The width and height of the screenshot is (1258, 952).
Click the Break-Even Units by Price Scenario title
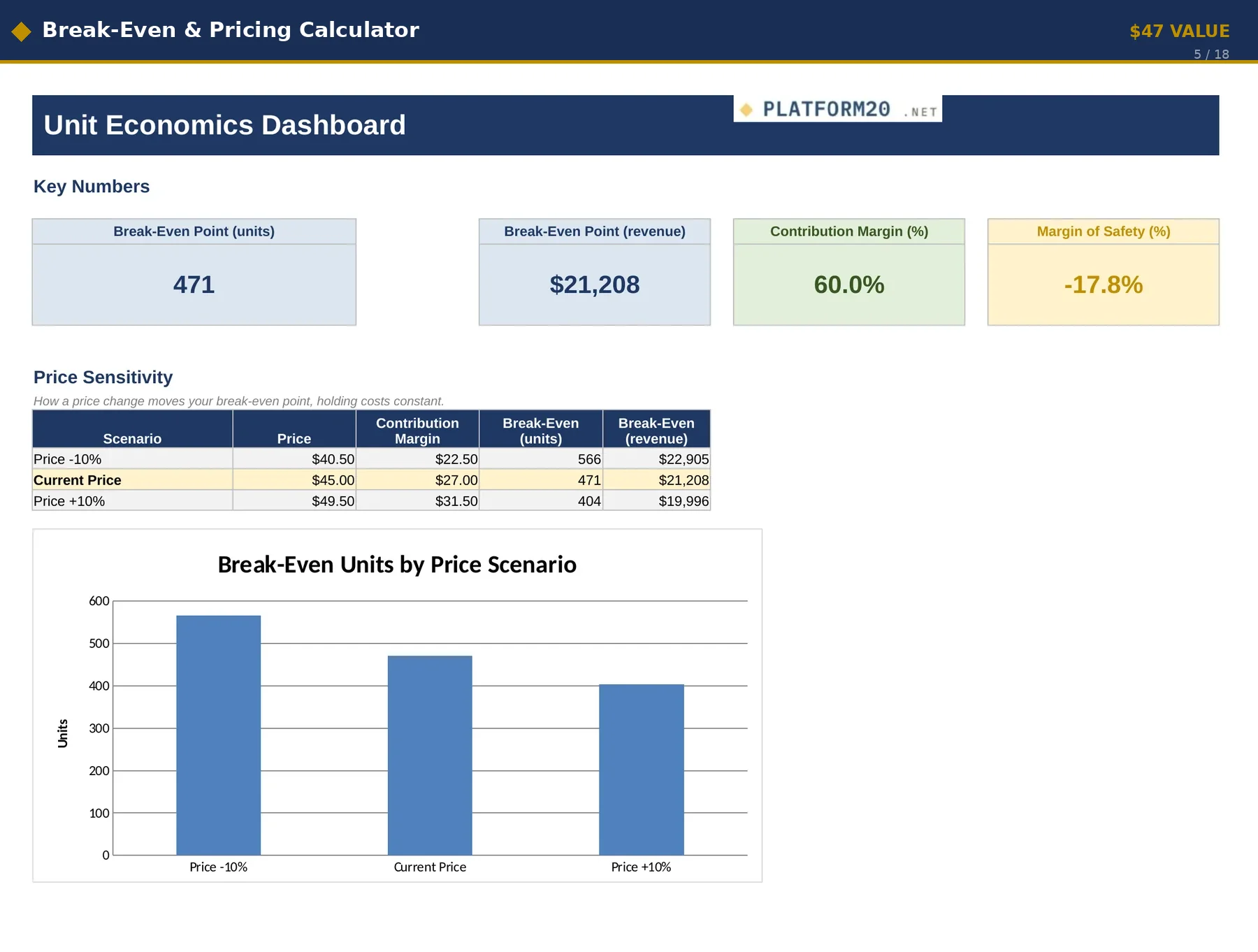point(397,565)
